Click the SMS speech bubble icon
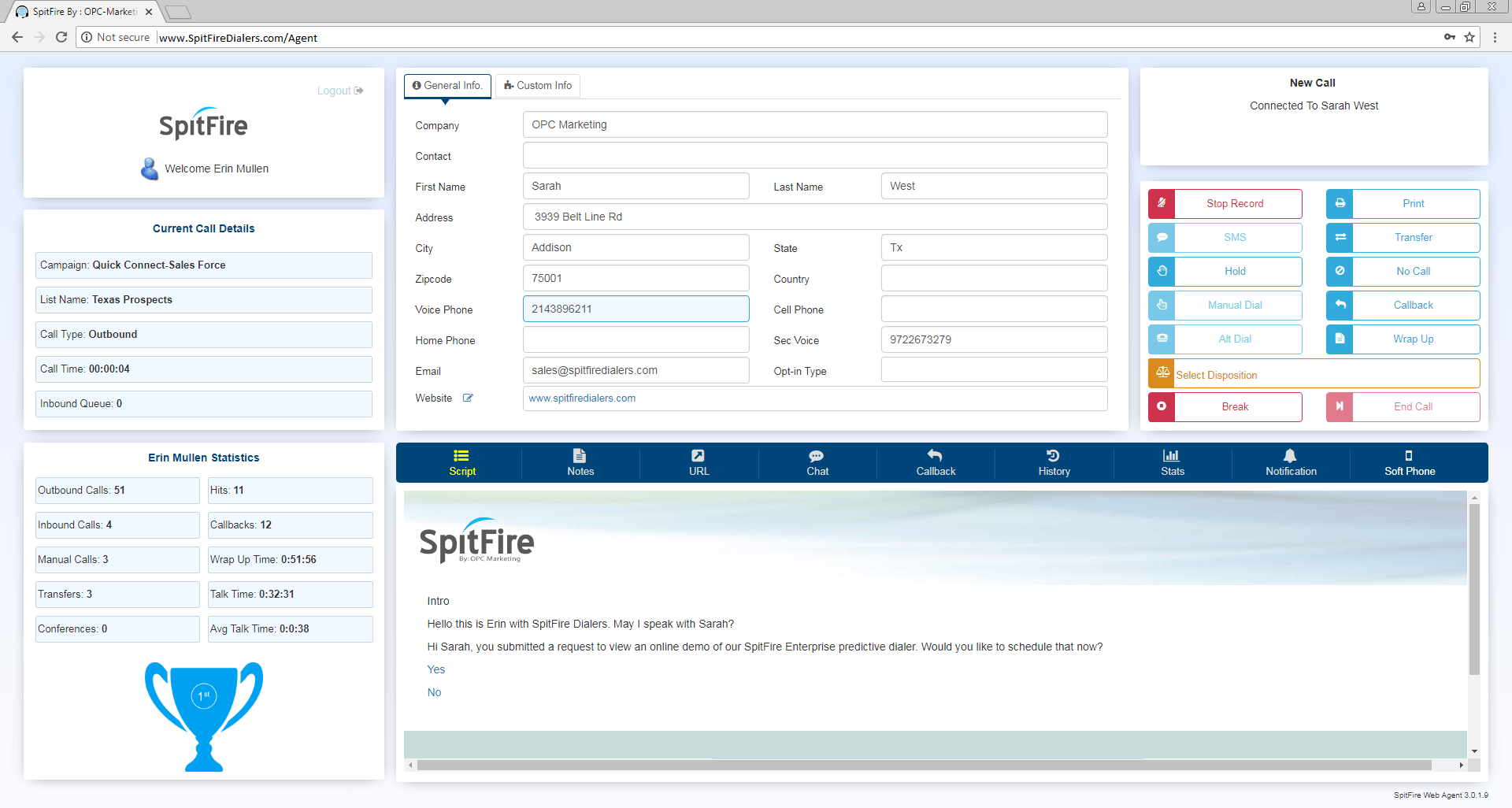Screen dimensions: 1512x808 click(x=1162, y=237)
